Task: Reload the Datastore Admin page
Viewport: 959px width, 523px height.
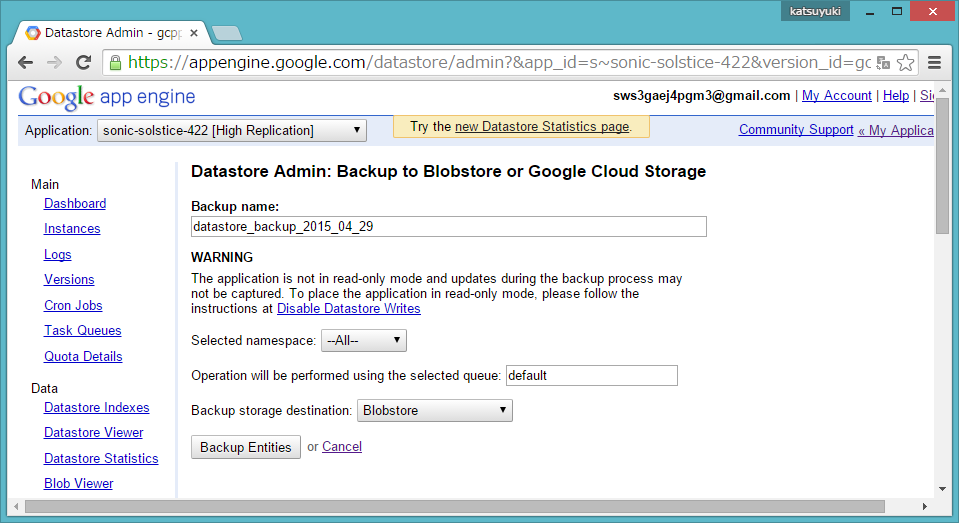Action: point(83,62)
